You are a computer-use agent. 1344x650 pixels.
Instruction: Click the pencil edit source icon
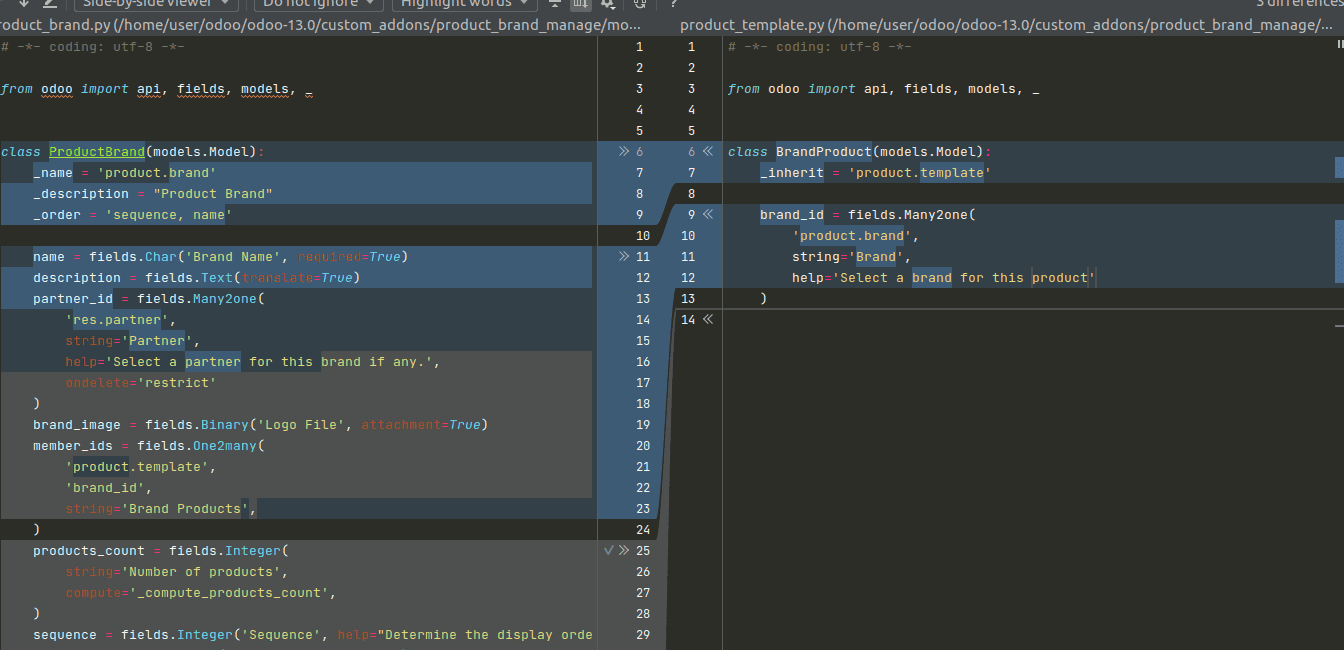coord(49,4)
